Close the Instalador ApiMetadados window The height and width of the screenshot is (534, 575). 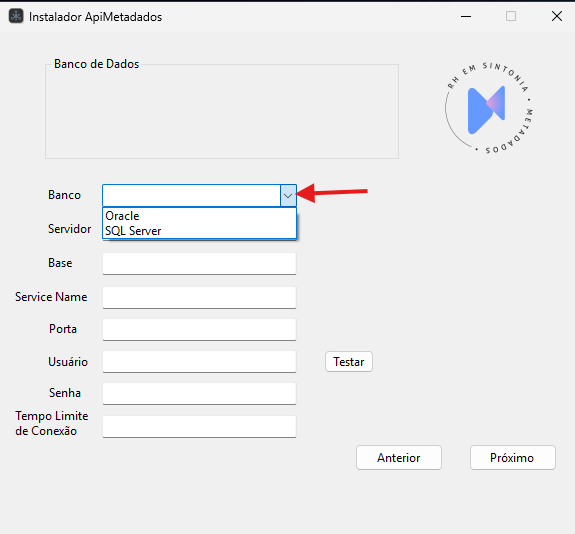[x=557, y=16]
